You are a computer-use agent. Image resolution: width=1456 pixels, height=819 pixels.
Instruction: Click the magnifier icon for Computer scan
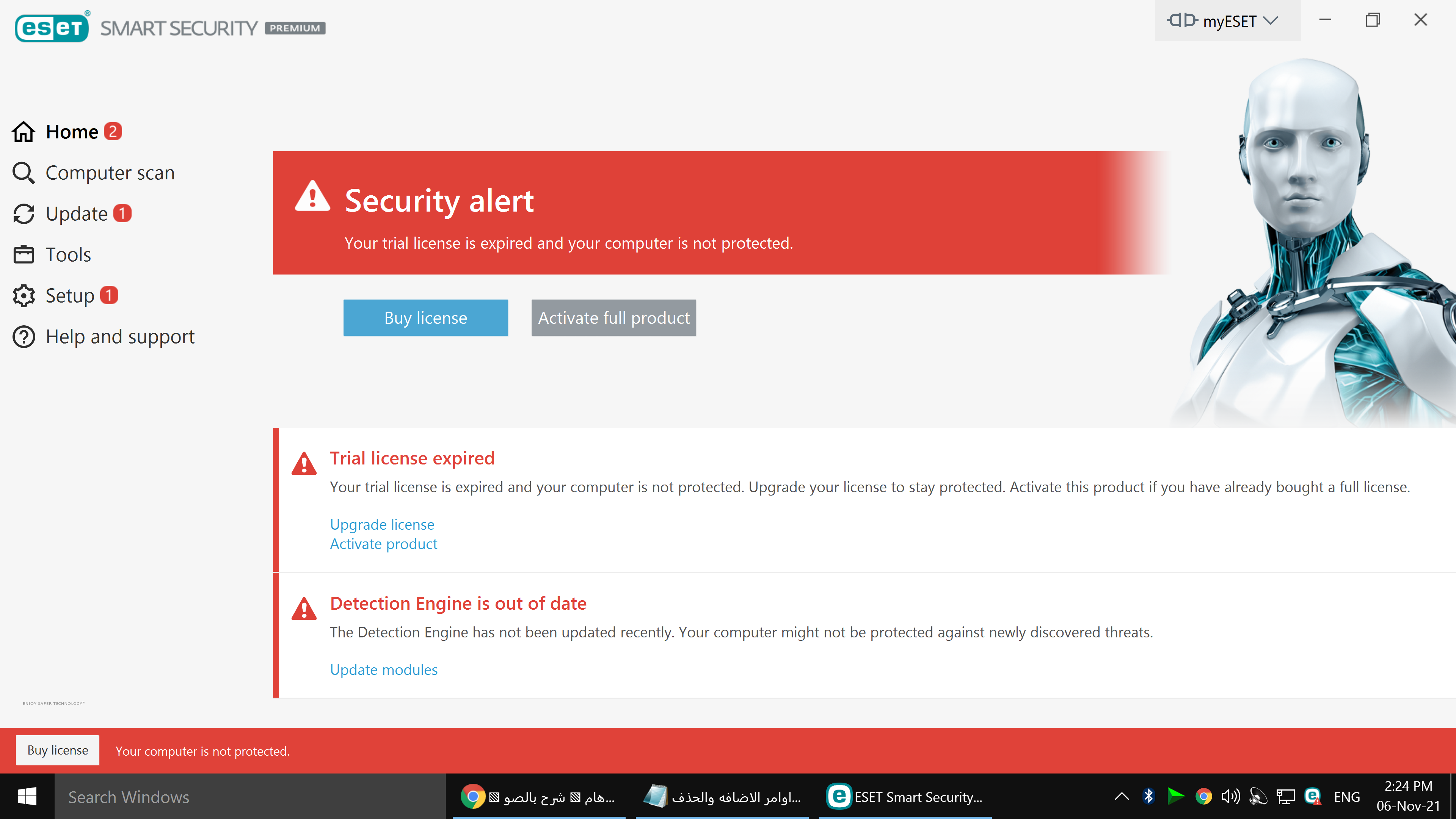click(x=24, y=173)
